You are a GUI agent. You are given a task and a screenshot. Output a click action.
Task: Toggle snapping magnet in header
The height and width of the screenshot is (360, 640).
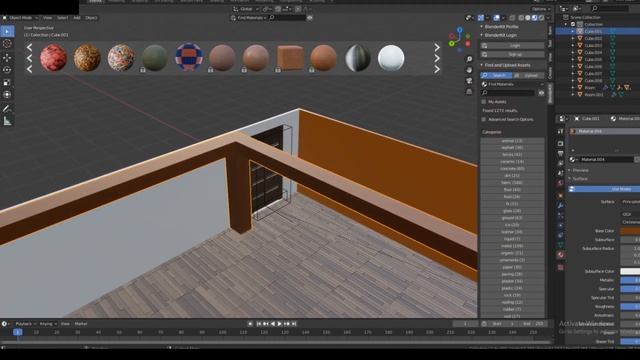click(278, 9)
